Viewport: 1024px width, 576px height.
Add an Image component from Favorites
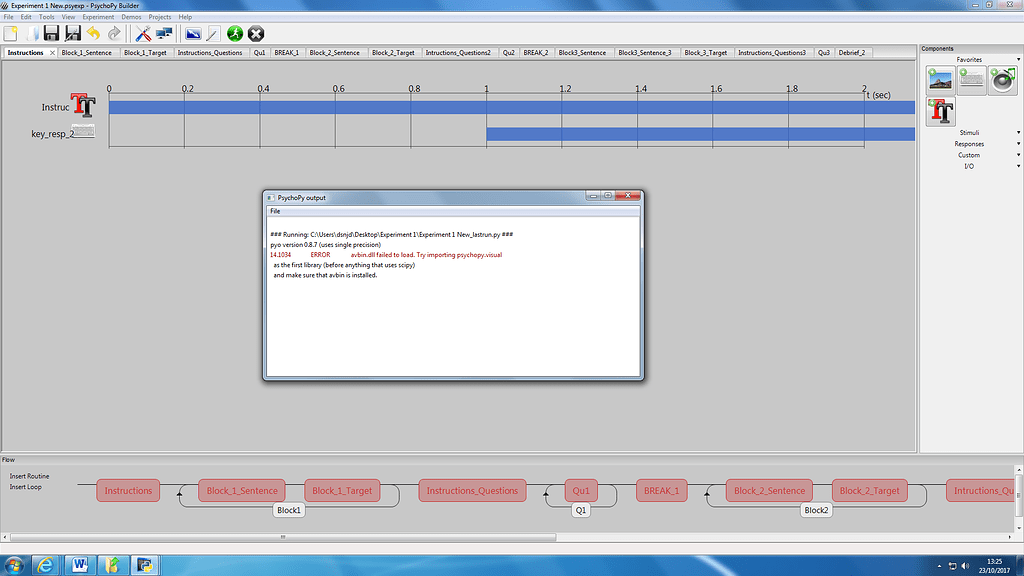pos(941,80)
